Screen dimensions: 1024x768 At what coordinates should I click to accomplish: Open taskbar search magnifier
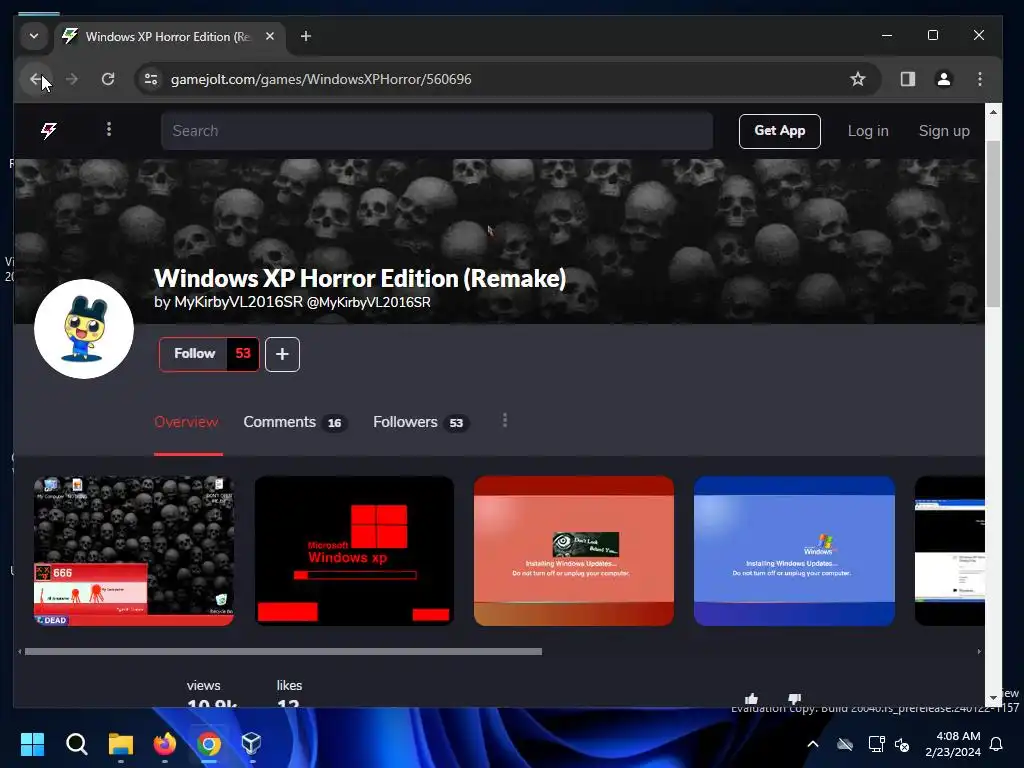pos(76,744)
